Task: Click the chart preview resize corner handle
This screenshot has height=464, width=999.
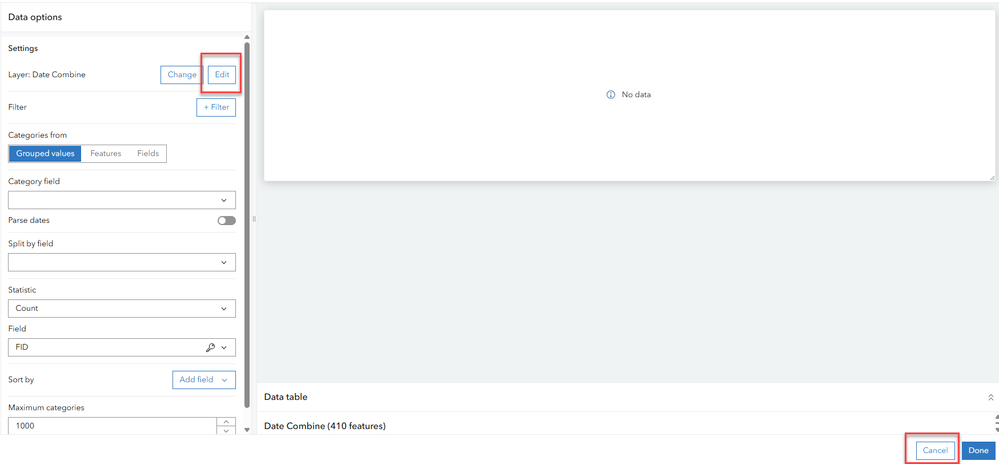Action: pos(992,178)
